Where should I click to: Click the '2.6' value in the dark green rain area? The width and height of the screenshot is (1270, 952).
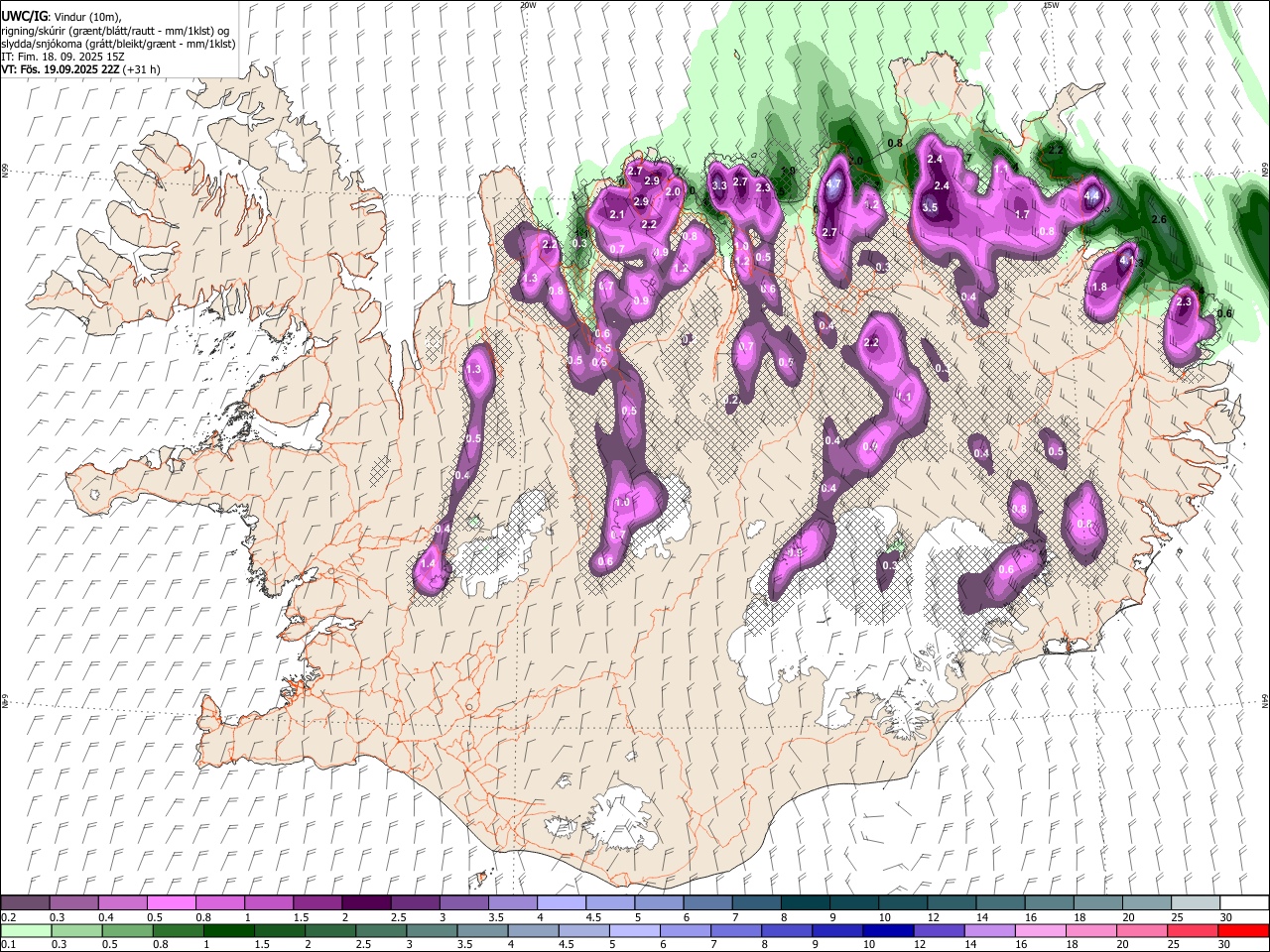click(x=1158, y=219)
